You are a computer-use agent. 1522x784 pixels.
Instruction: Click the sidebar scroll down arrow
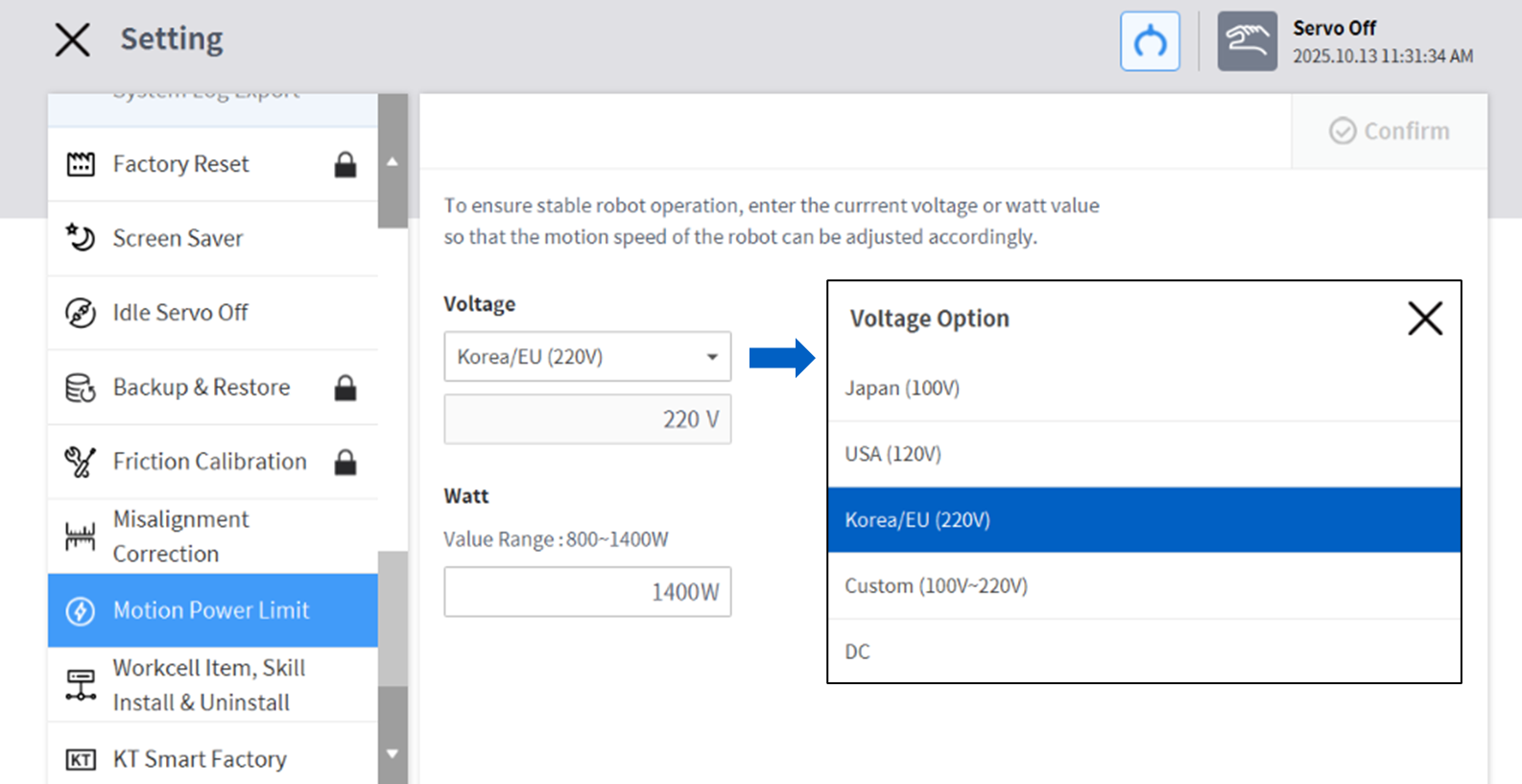pyautogui.click(x=392, y=754)
